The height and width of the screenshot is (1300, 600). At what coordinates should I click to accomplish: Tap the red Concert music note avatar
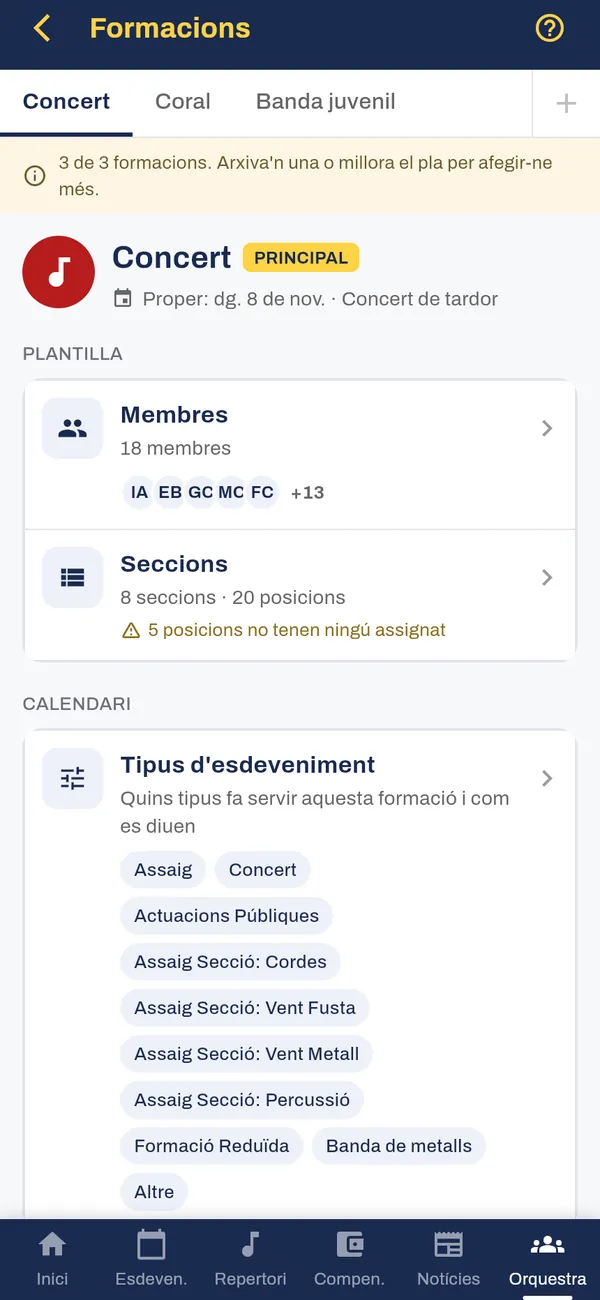coord(58,271)
